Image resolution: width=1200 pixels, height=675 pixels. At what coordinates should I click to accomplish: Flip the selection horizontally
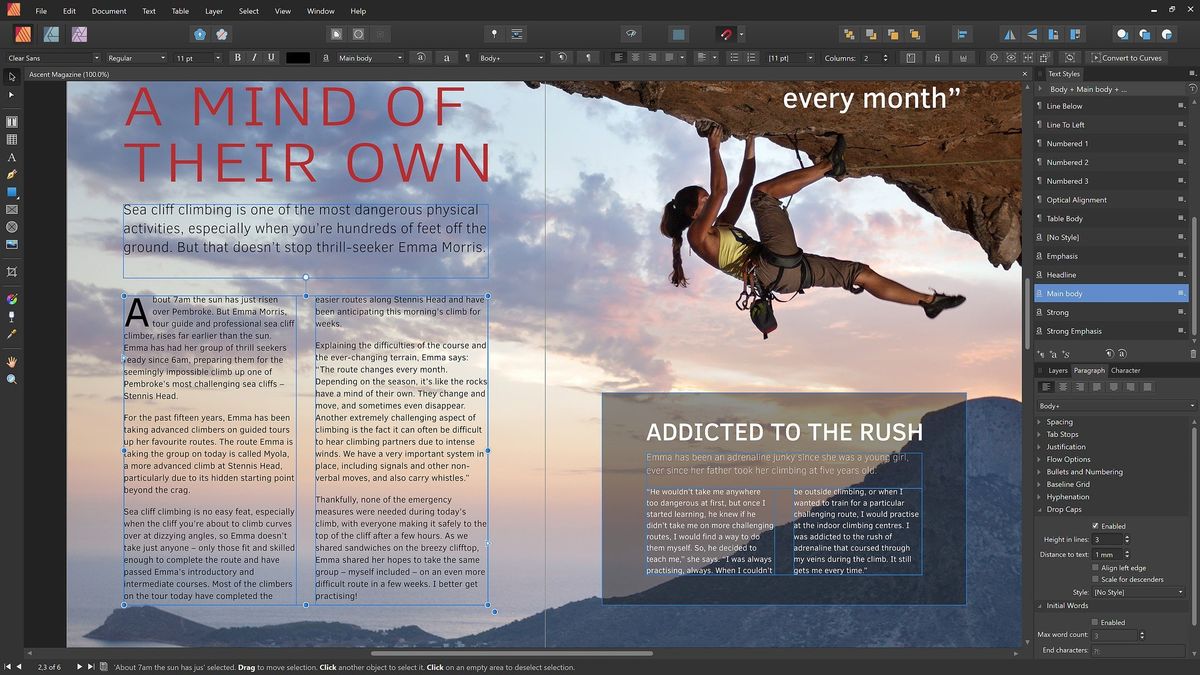click(1007, 33)
